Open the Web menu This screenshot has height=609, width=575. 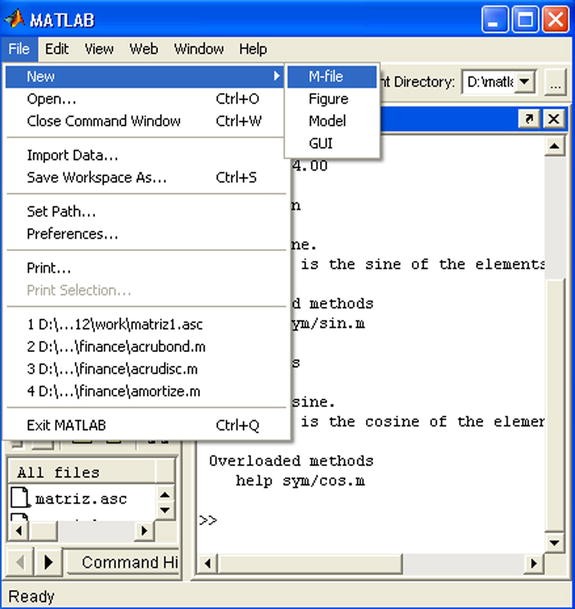coord(143,49)
